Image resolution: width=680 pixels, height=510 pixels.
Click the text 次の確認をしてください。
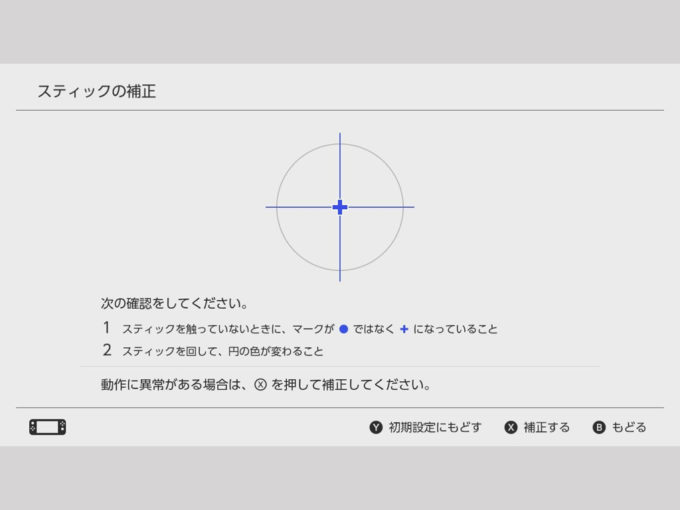(174, 303)
